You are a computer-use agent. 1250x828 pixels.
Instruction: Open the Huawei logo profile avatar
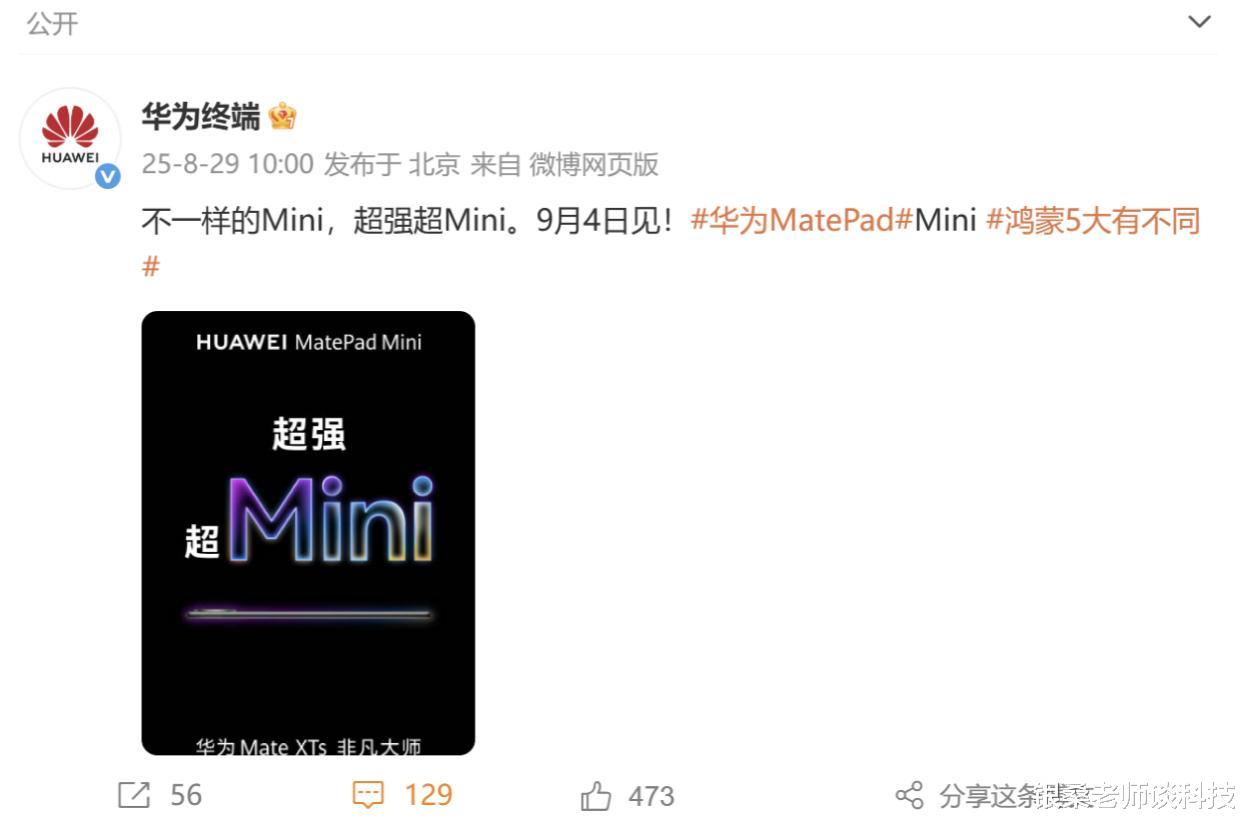(70, 138)
